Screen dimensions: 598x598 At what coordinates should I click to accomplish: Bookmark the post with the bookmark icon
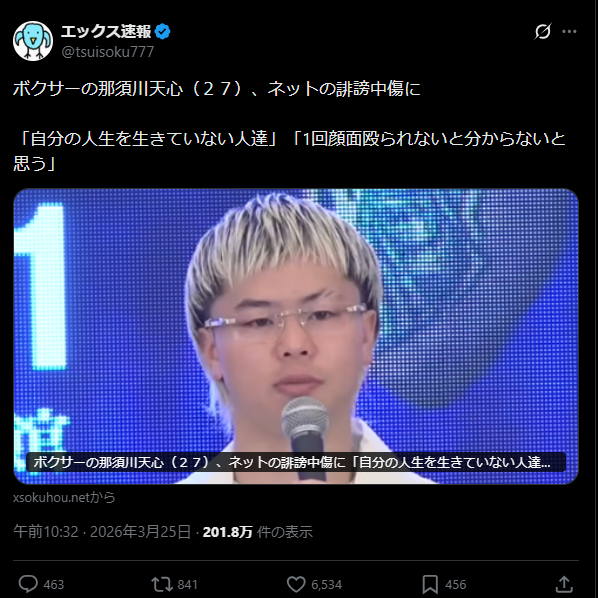(430, 584)
